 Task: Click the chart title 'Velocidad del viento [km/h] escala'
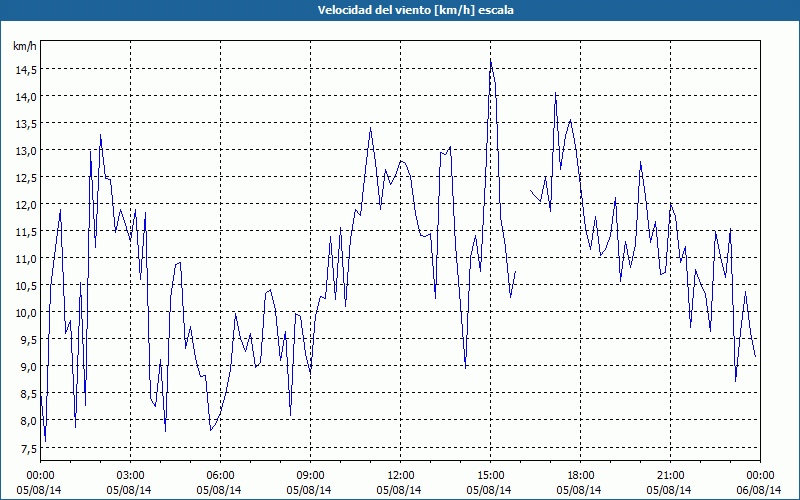(x=415, y=10)
